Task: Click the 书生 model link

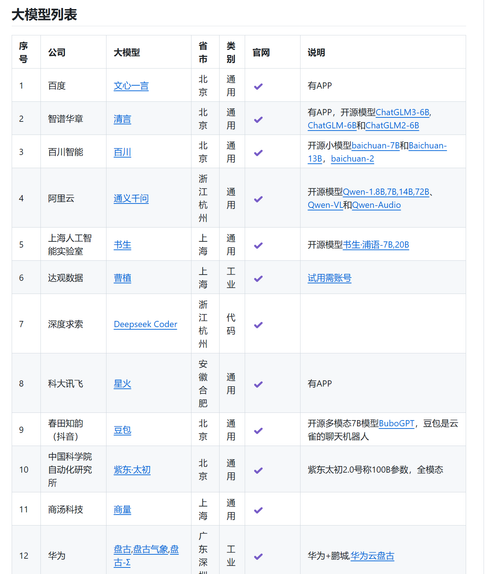Action: coord(122,245)
